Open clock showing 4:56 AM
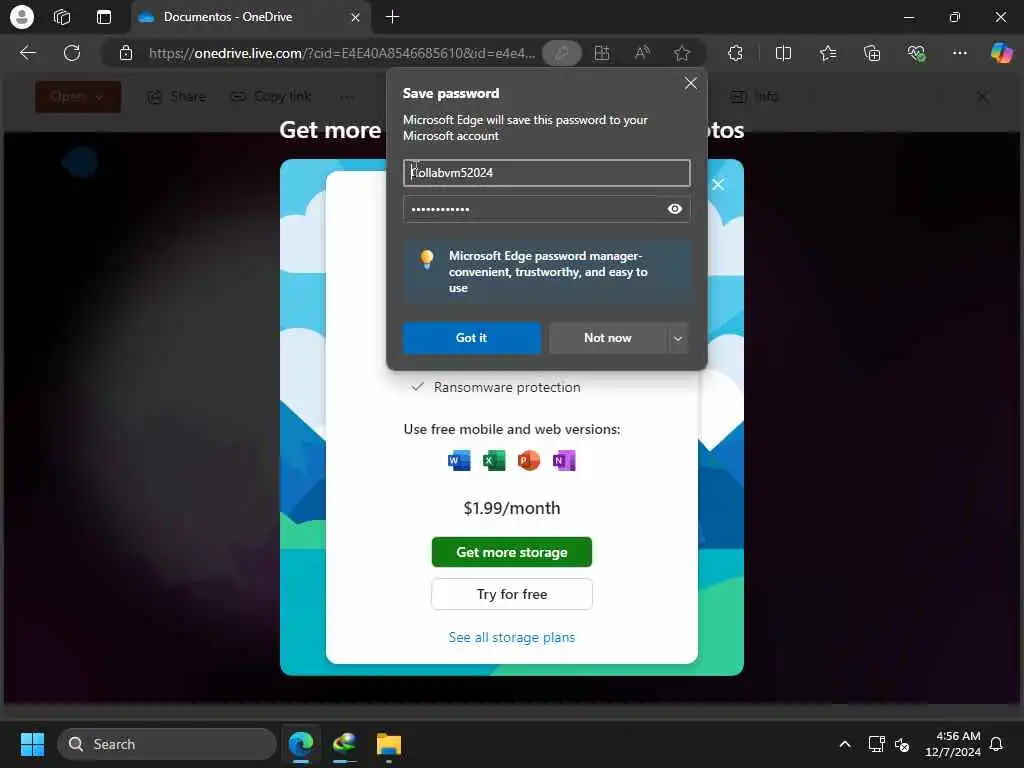Viewport: 1024px width, 768px height. tap(953, 744)
